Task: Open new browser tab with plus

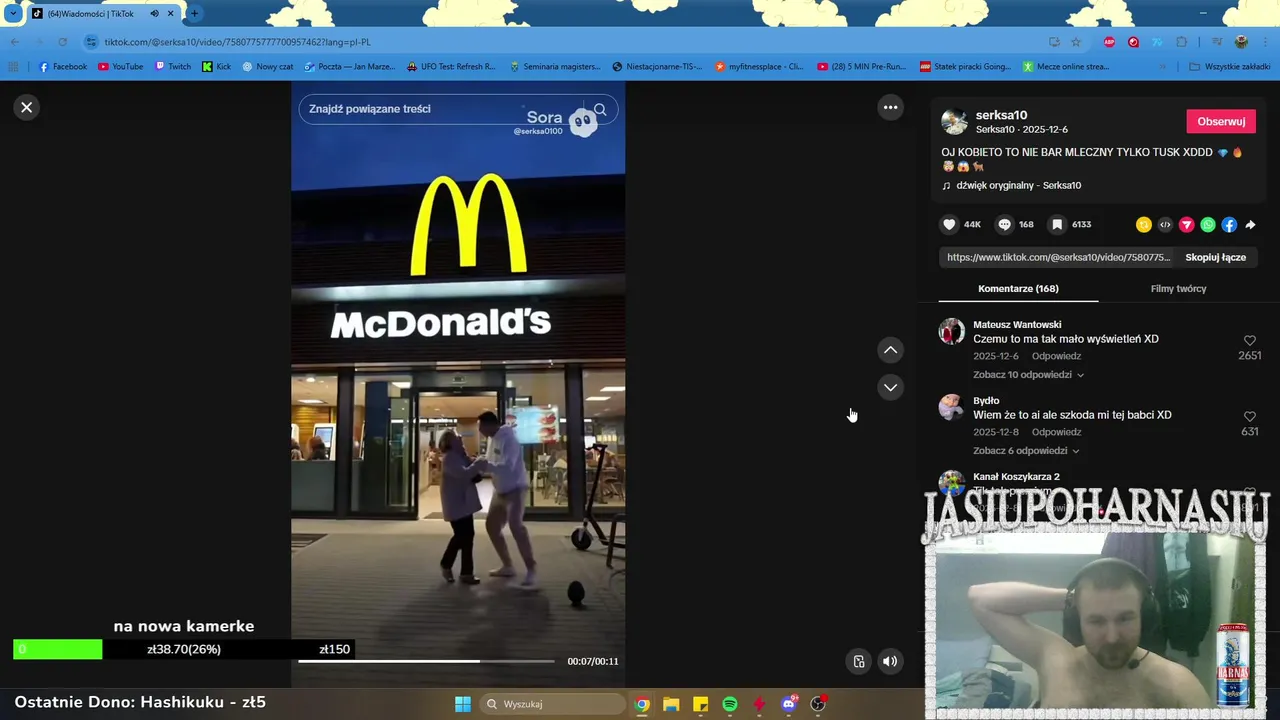Action: [194, 13]
